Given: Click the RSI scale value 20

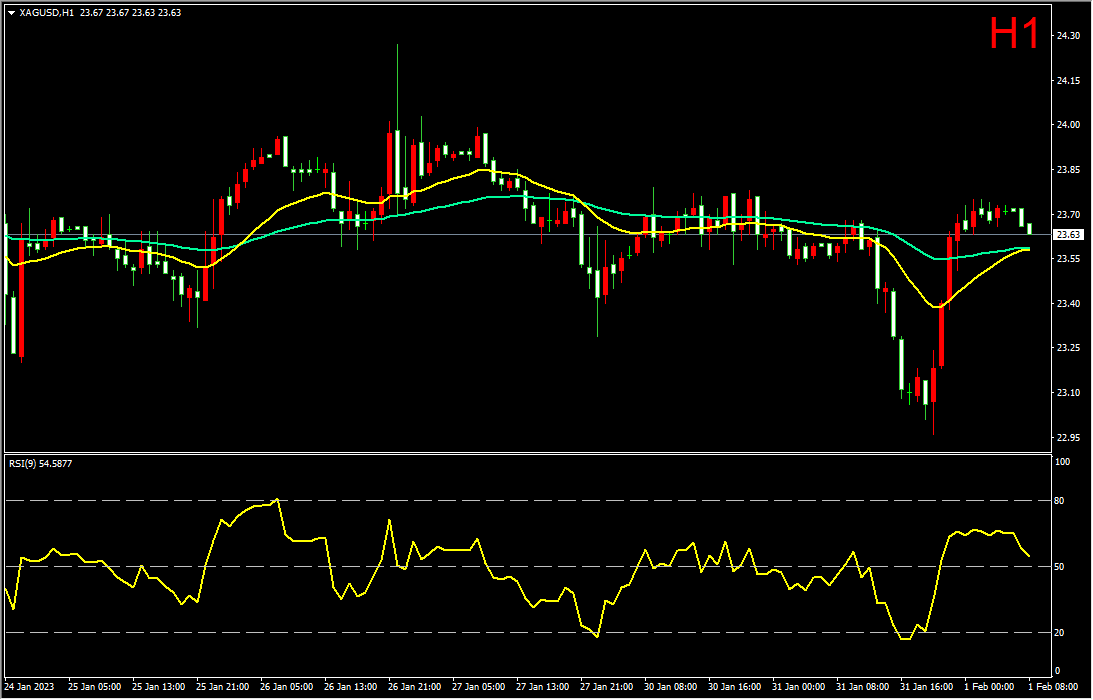Looking at the screenshot, I should pyautogui.click(x=1061, y=634).
